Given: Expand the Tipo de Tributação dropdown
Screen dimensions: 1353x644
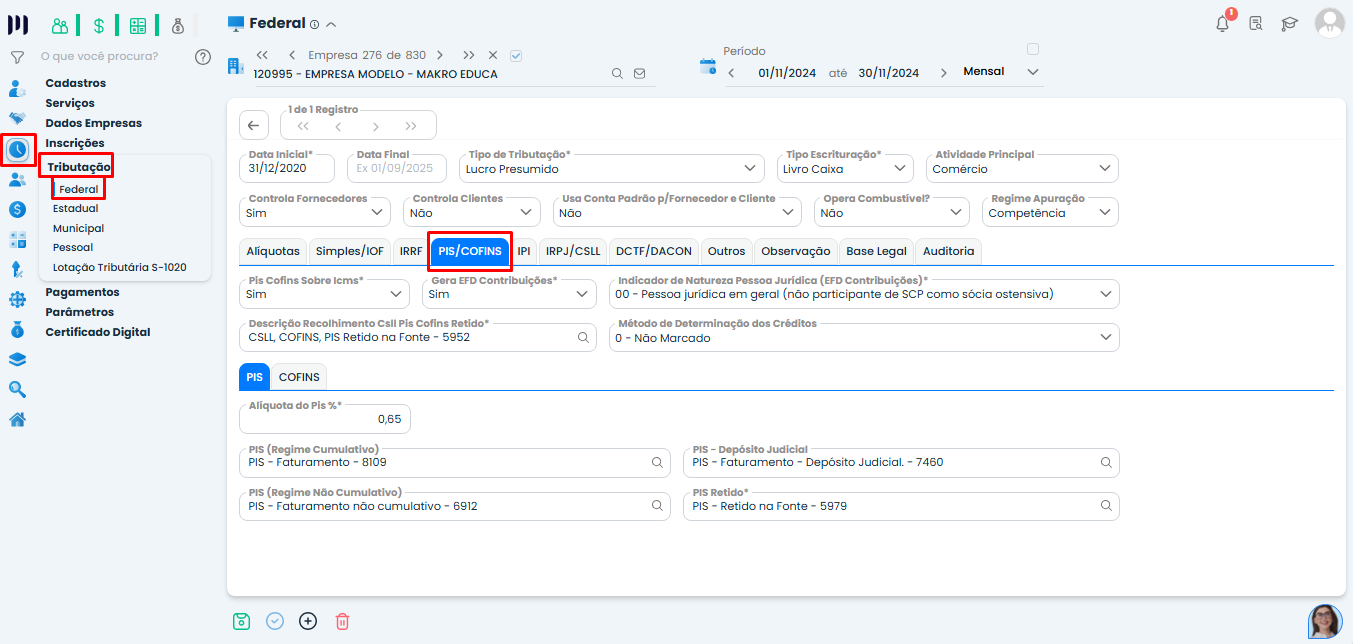Looking at the screenshot, I should click(x=750, y=169).
